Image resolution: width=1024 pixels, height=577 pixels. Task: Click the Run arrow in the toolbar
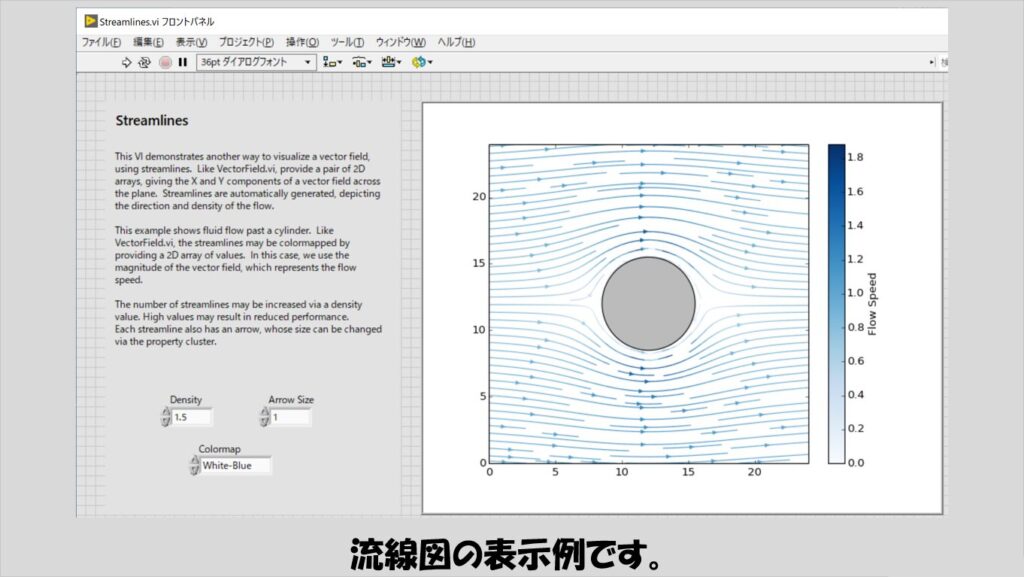pos(127,62)
